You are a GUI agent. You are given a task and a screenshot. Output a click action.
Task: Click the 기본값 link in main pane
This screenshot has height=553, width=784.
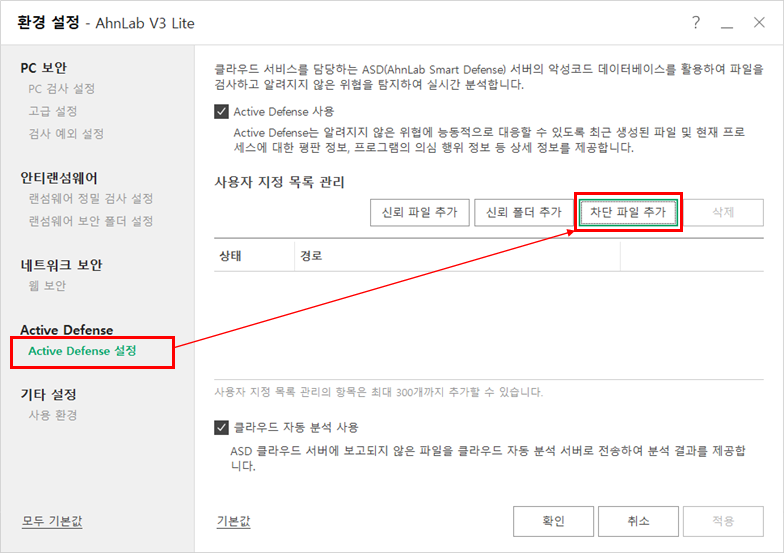tap(234, 522)
